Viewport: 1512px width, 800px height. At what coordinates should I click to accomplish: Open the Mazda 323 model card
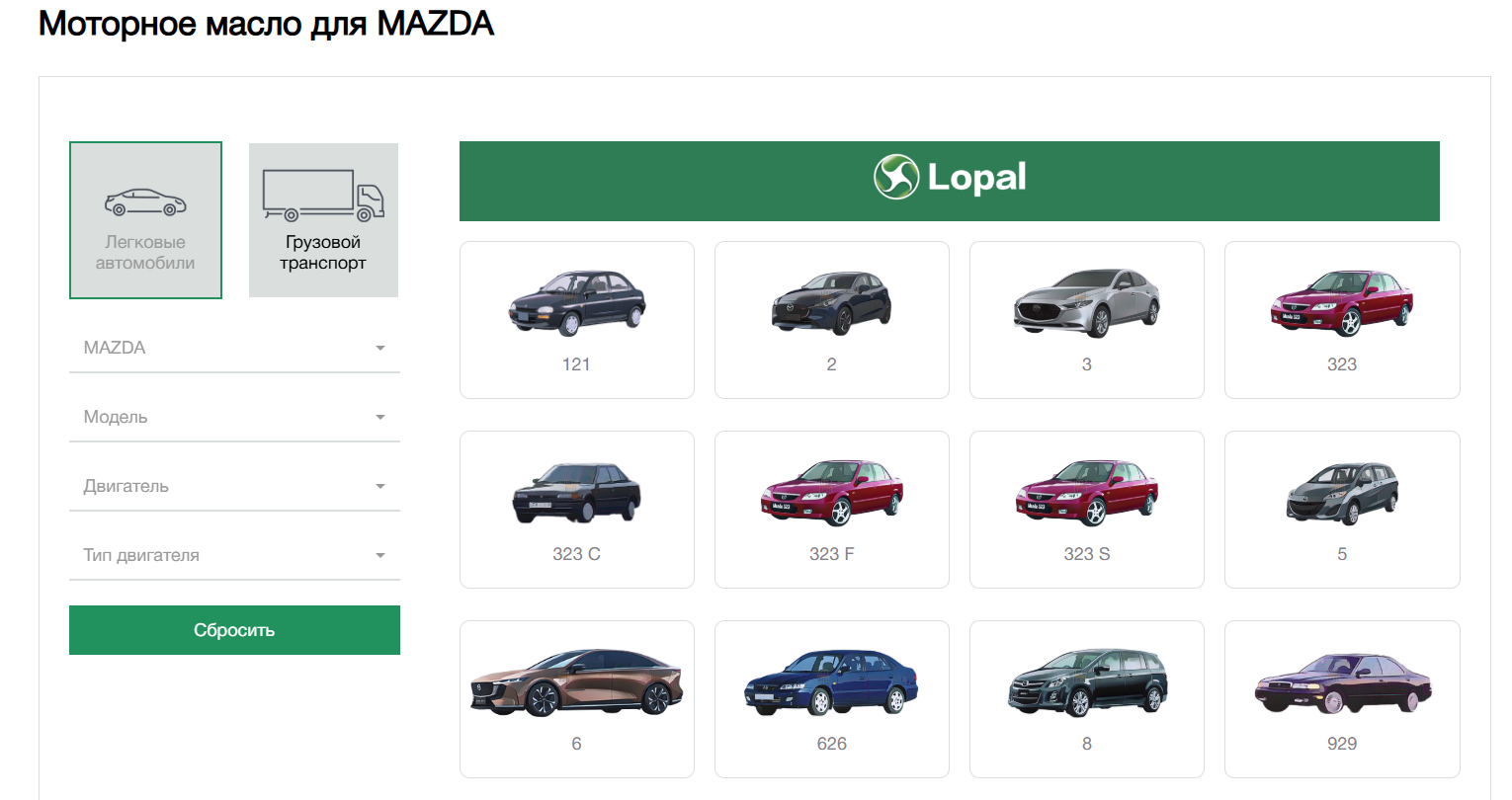tap(1342, 320)
